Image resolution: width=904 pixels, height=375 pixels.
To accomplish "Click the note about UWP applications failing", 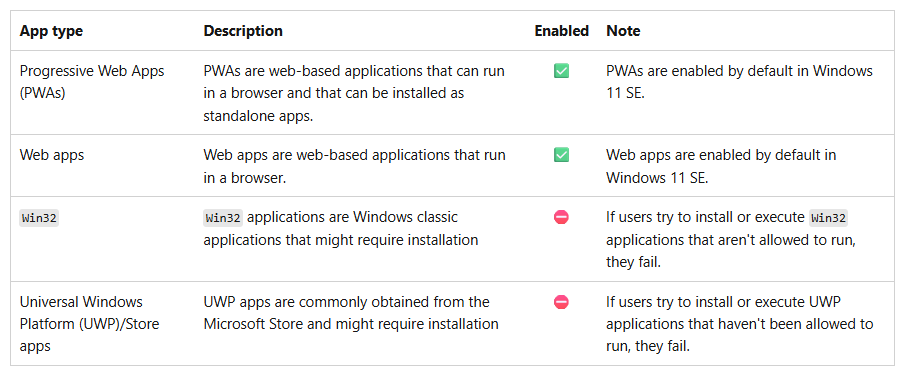I will [x=740, y=324].
